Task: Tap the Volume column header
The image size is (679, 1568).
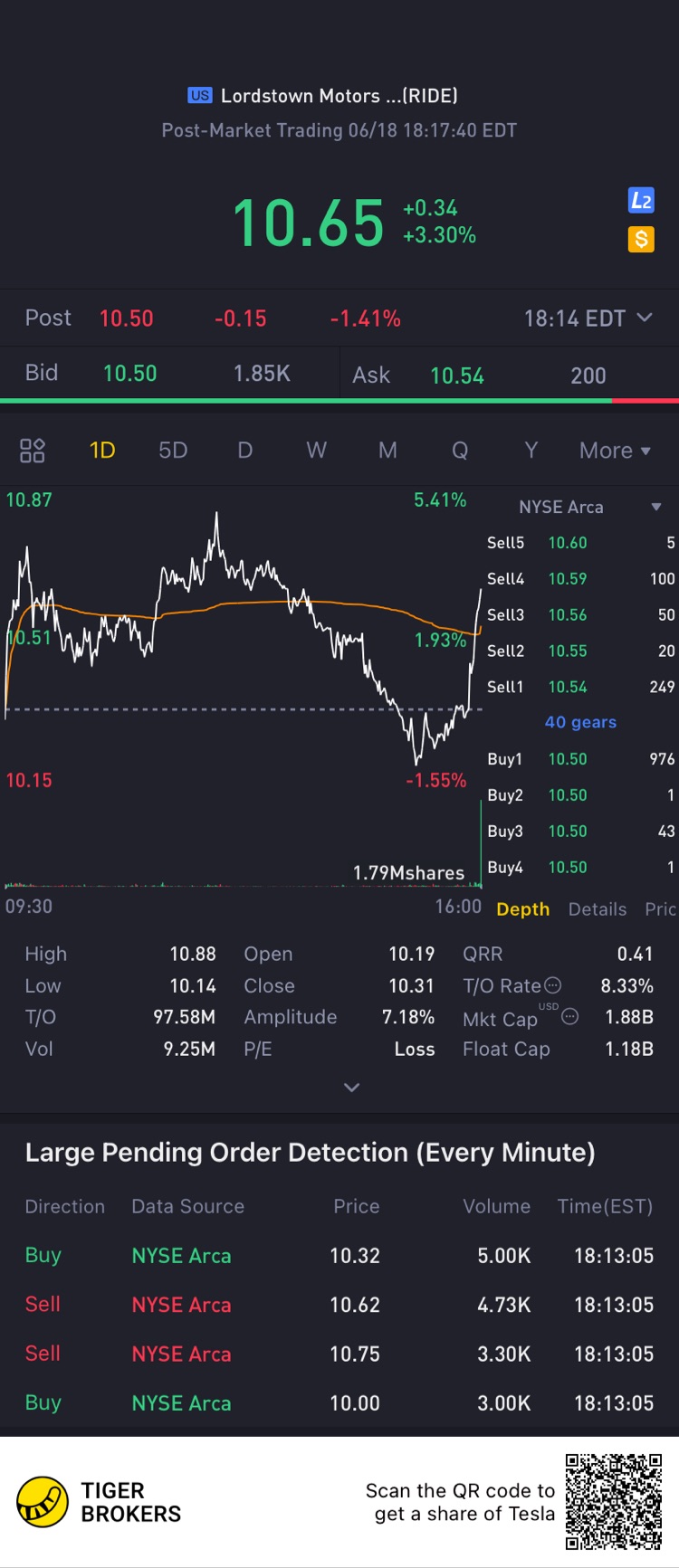Action: click(496, 1206)
